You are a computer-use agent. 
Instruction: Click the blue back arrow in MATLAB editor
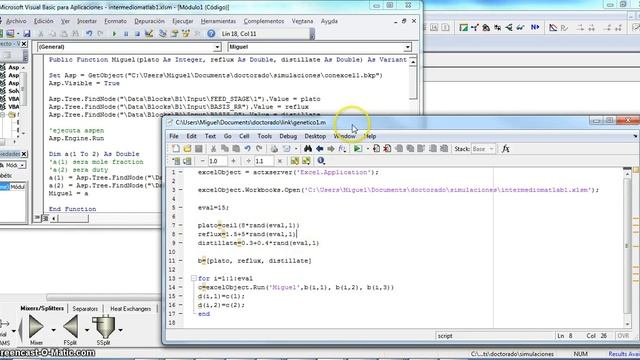(320, 149)
